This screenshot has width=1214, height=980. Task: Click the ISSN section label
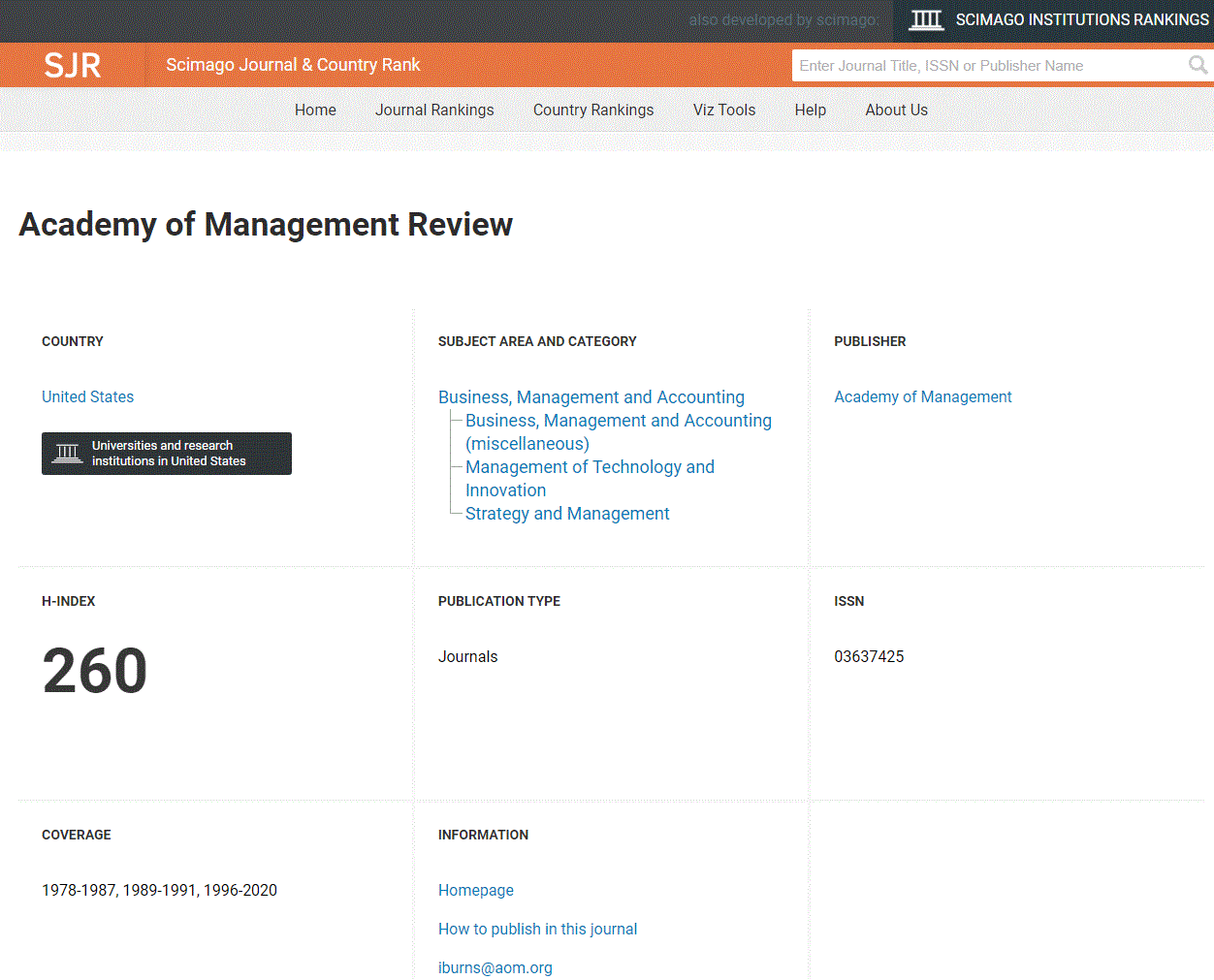(x=849, y=601)
